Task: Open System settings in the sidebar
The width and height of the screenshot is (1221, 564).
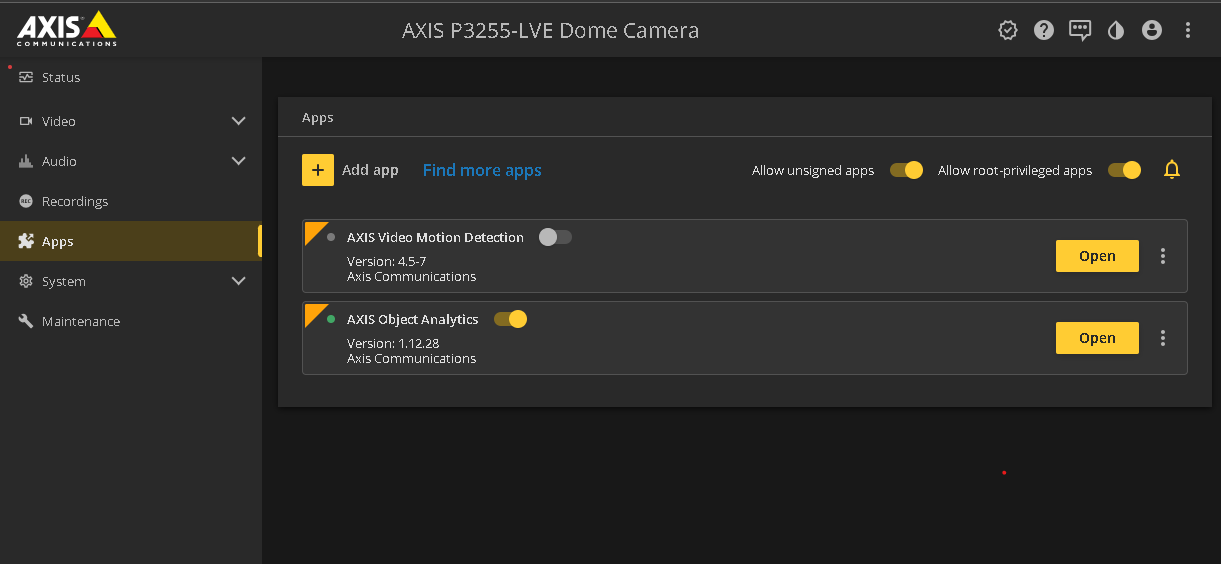Action: [131, 281]
